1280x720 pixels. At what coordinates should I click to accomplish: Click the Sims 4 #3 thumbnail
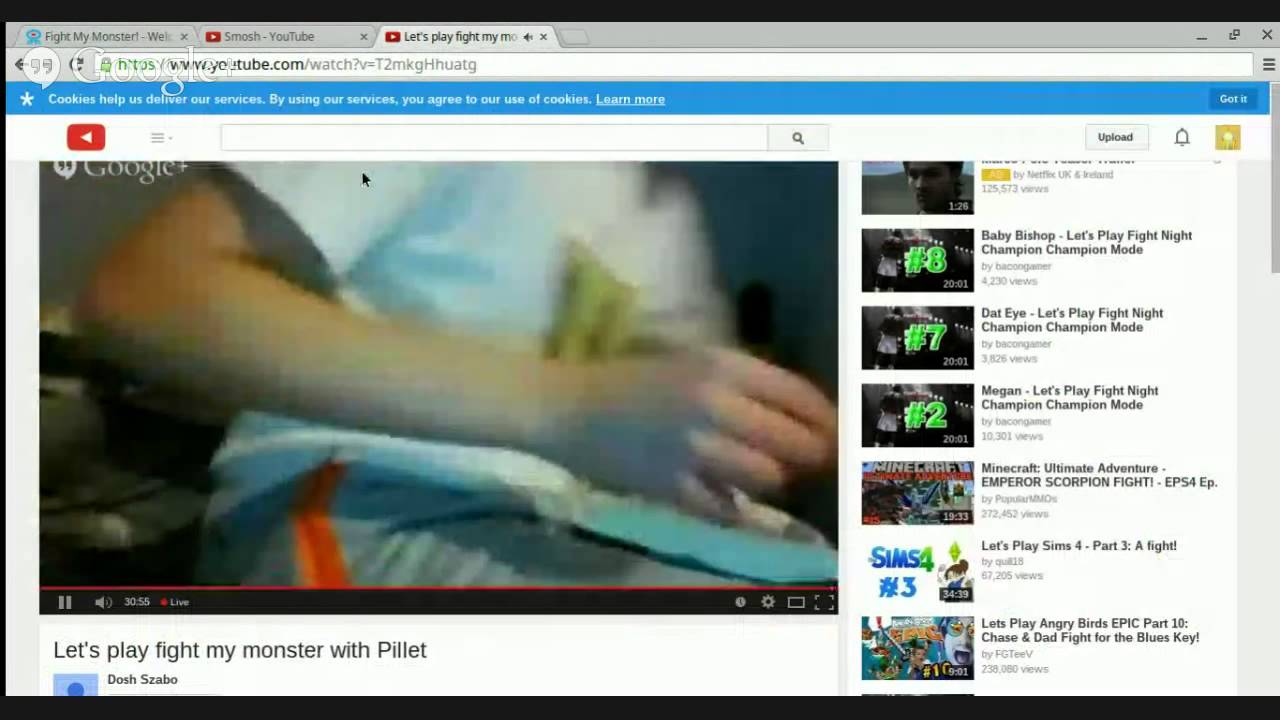click(917, 570)
